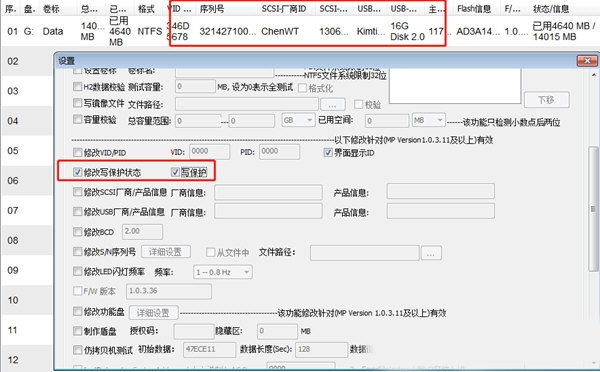Select row 09 in the device list
Screen dimensions: 600x372
(27, 270)
